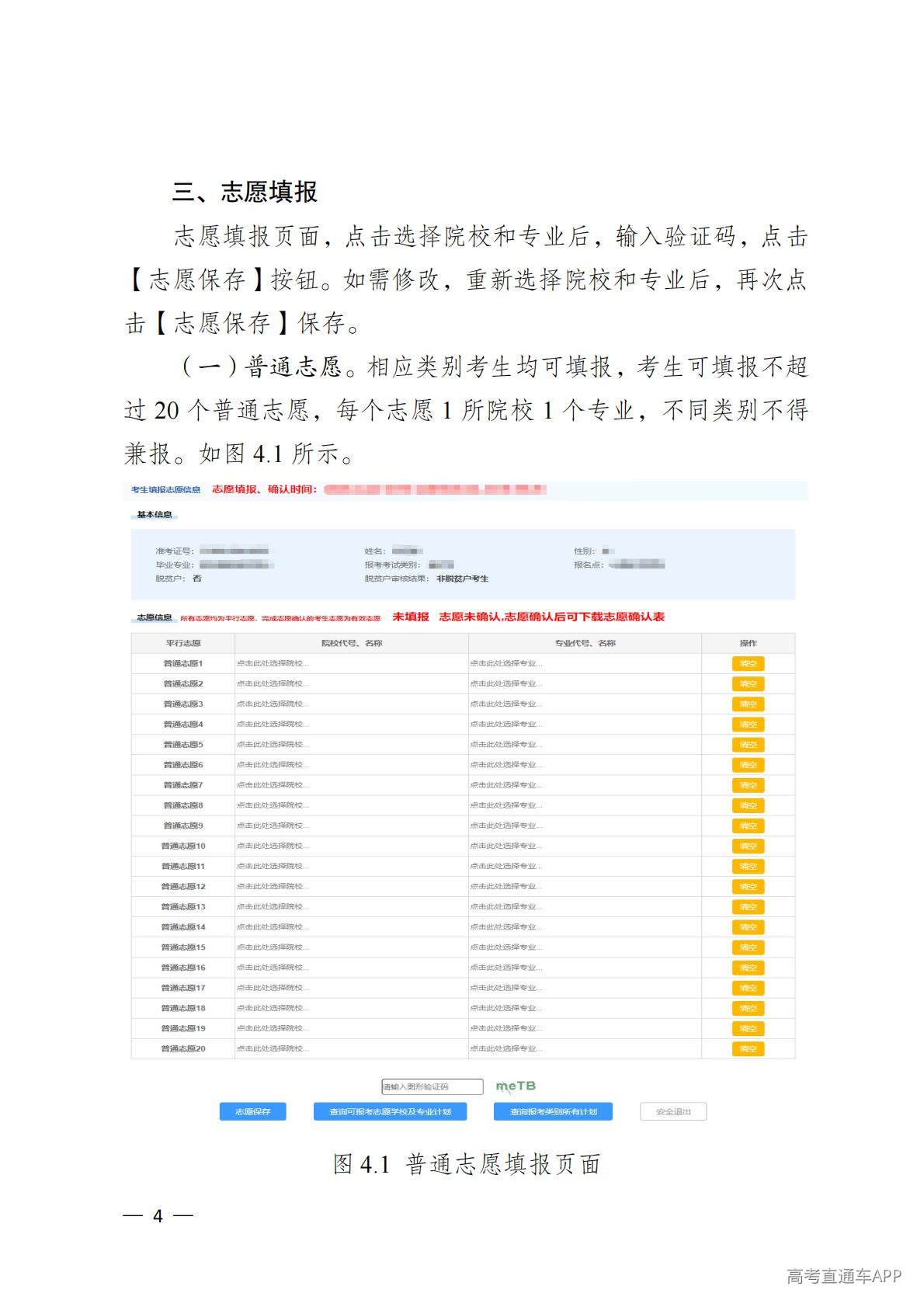Clear 普通志愿12 using 清空

point(748,886)
